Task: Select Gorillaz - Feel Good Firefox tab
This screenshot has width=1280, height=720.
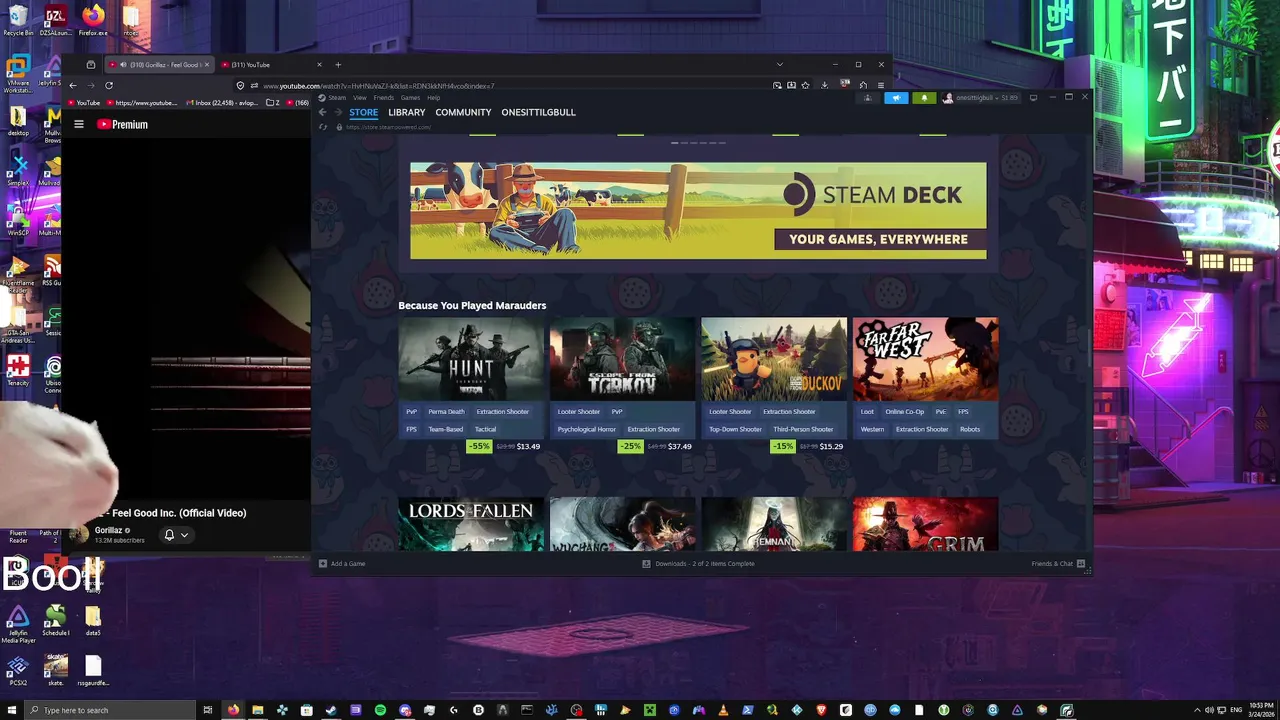Action: [x=160, y=65]
